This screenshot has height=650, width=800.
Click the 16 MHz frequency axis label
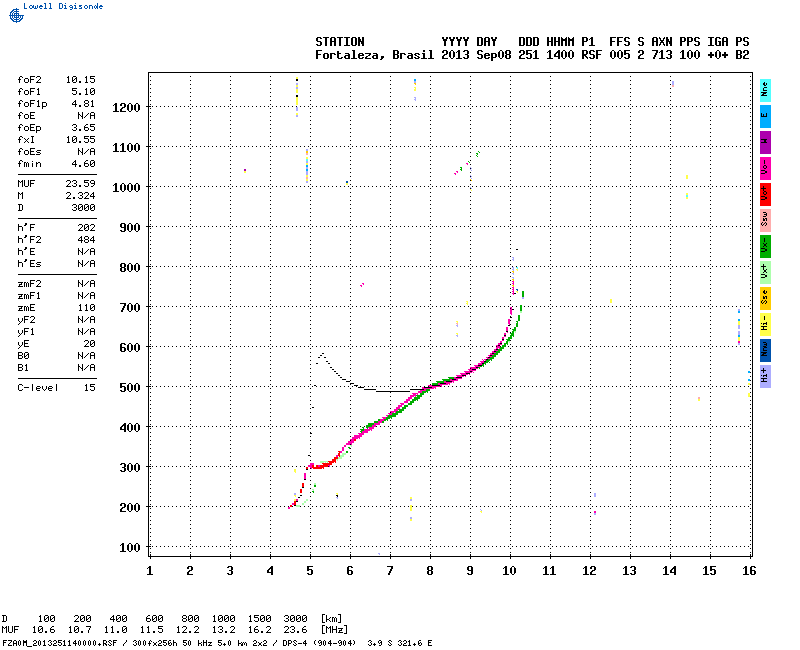(x=749, y=571)
